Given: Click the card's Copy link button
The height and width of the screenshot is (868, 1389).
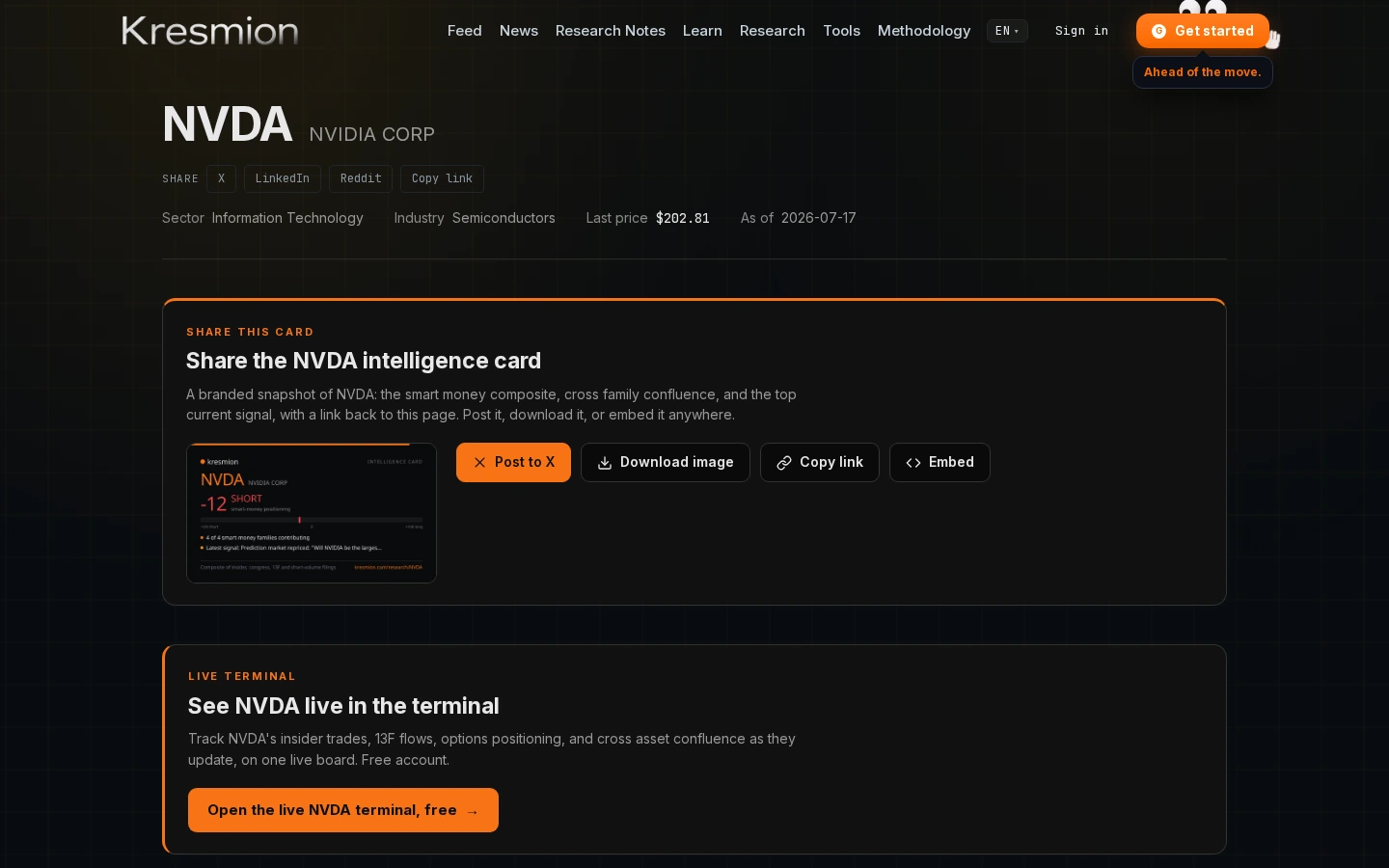Looking at the screenshot, I should click(820, 462).
